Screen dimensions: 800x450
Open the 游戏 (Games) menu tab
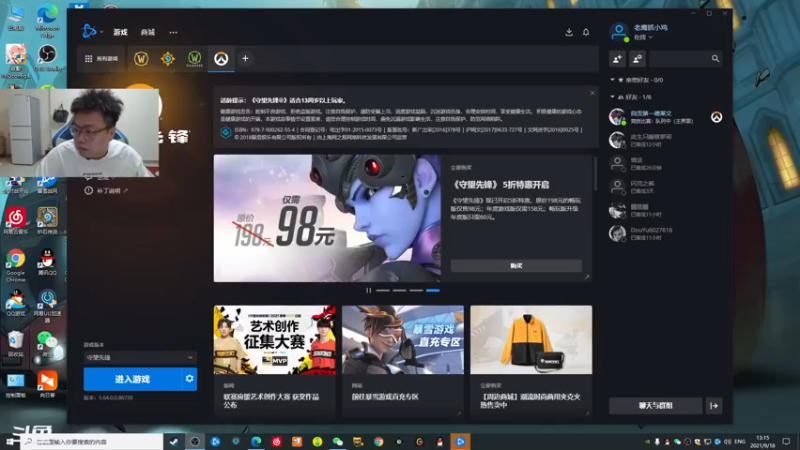[x=120, y=32]
